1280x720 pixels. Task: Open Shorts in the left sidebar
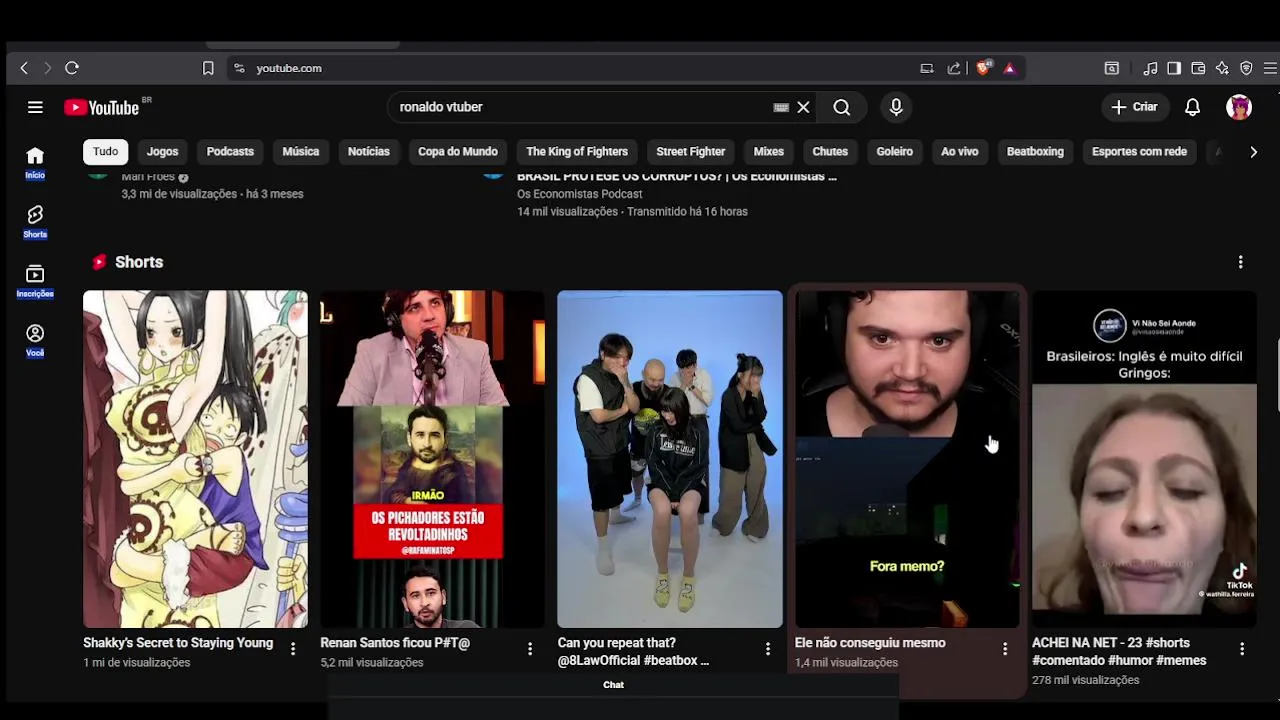pos(35,222)
